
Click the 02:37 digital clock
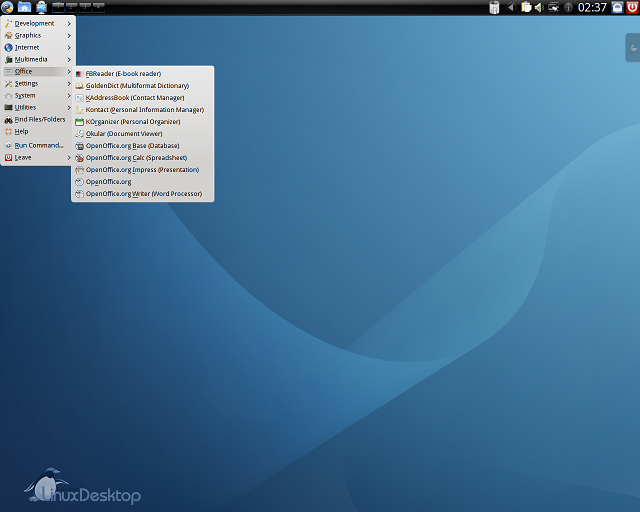[592, 7]
